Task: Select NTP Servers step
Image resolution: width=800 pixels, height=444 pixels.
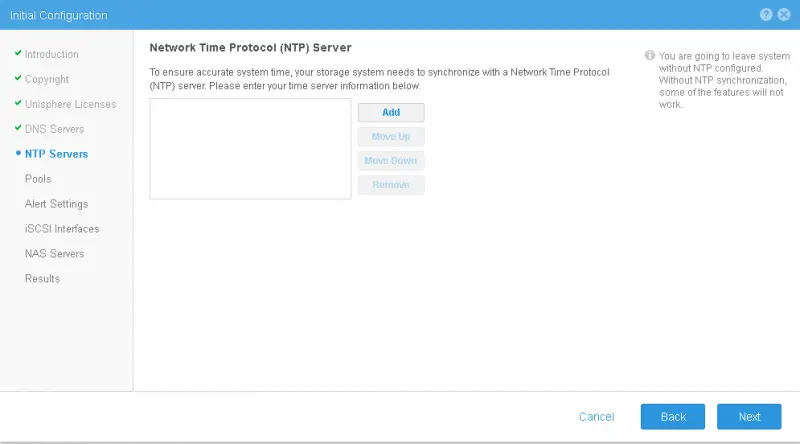Action: click(56, 154)
